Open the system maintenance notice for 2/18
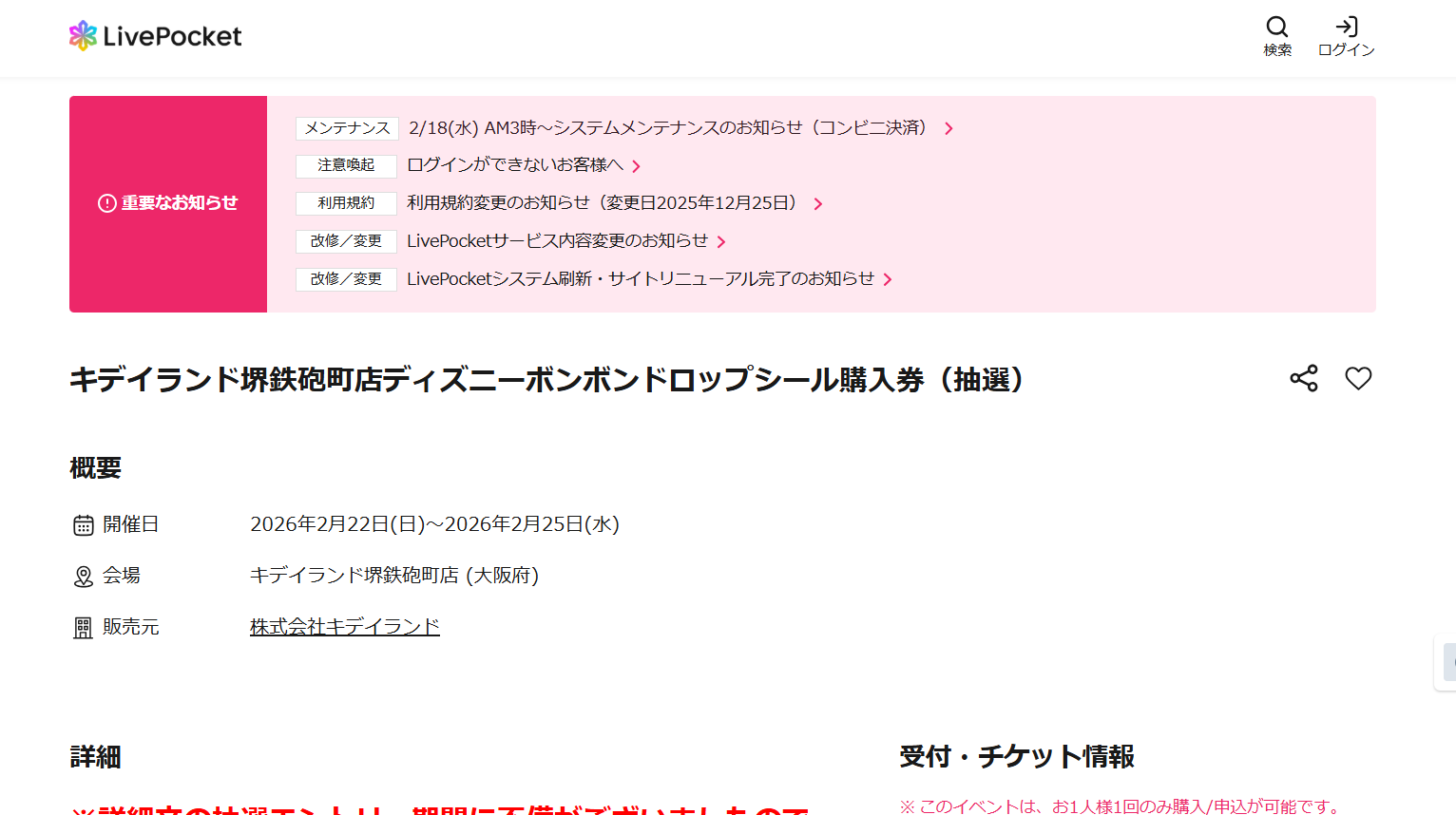 pos(667,127)
